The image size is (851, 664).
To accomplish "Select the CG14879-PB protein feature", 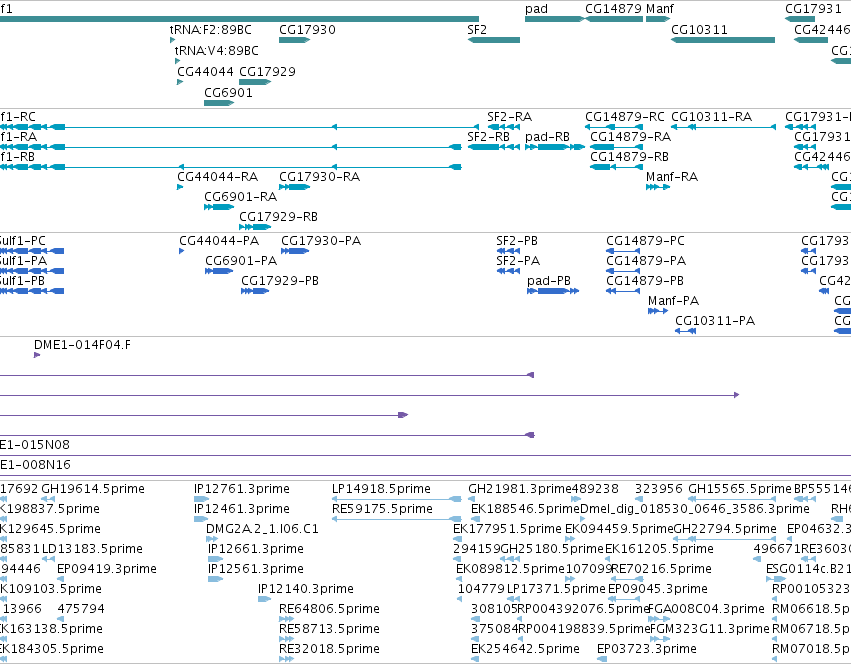I will 624,291.
